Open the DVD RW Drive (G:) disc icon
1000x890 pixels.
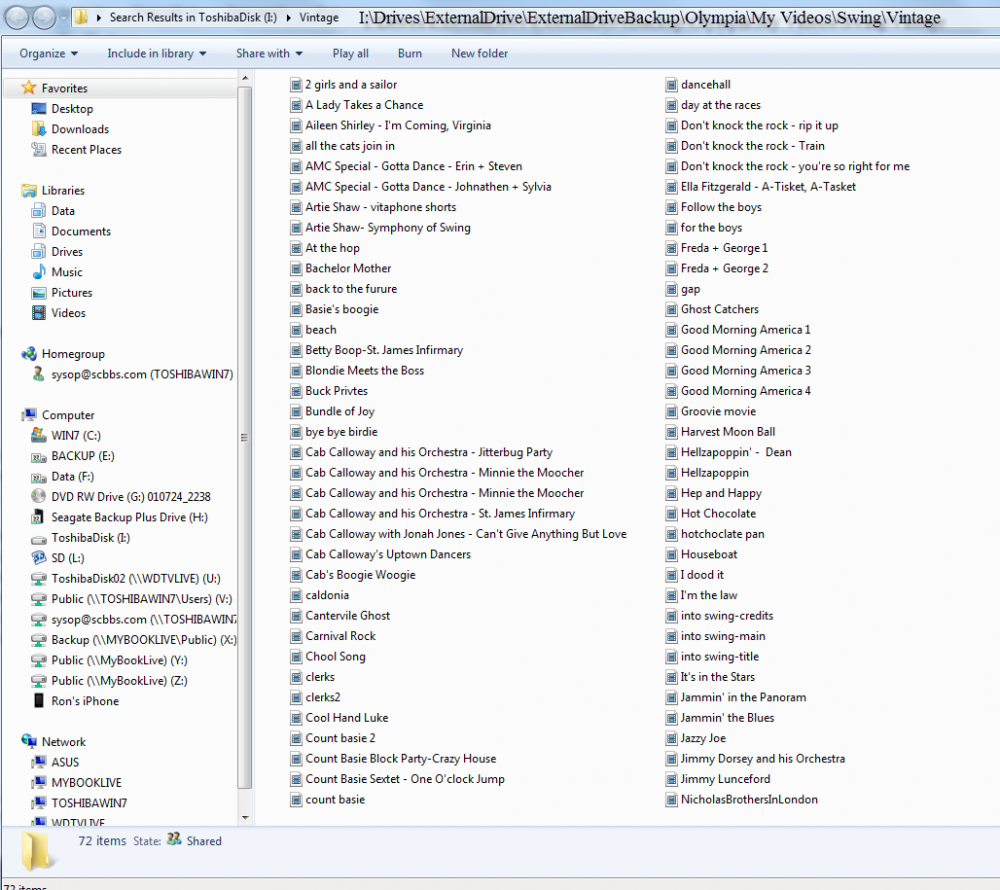39,496
